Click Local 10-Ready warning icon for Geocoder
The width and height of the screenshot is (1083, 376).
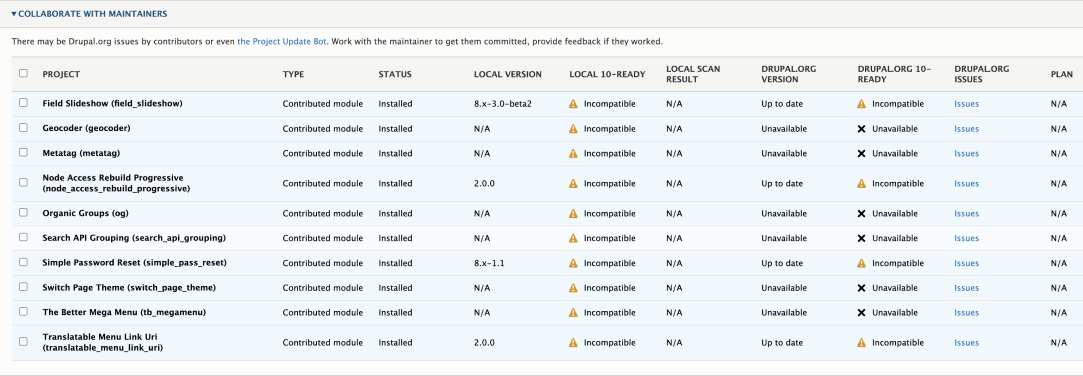[573, 129]
